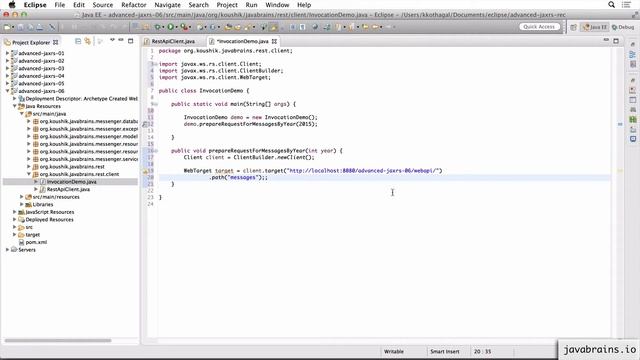Open the Navigate menu
This screenshot has width=640, height=360.
[167, 5]
